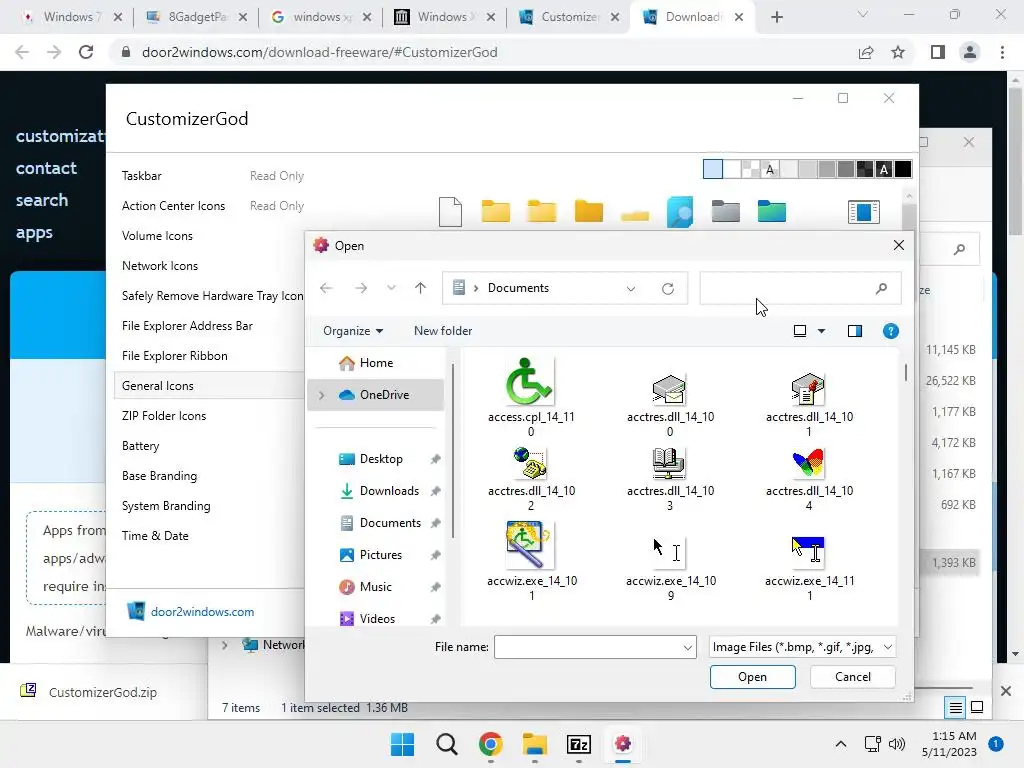Click the Back arrow in the Open dialog
Image resolution: width=1024 pixels, height=768 pixels.
(326, 288)
